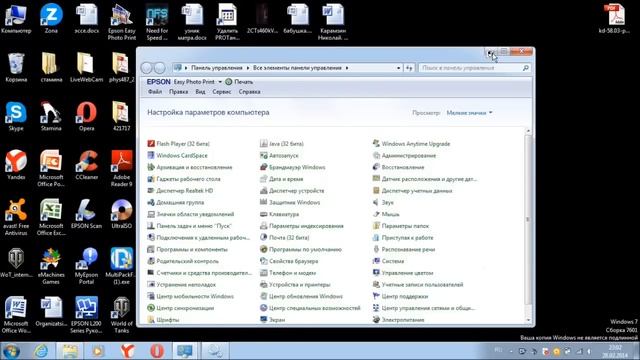Open Брандмауэр Windows item
This screenshot has width=640, height=360.
click(293, 167)
